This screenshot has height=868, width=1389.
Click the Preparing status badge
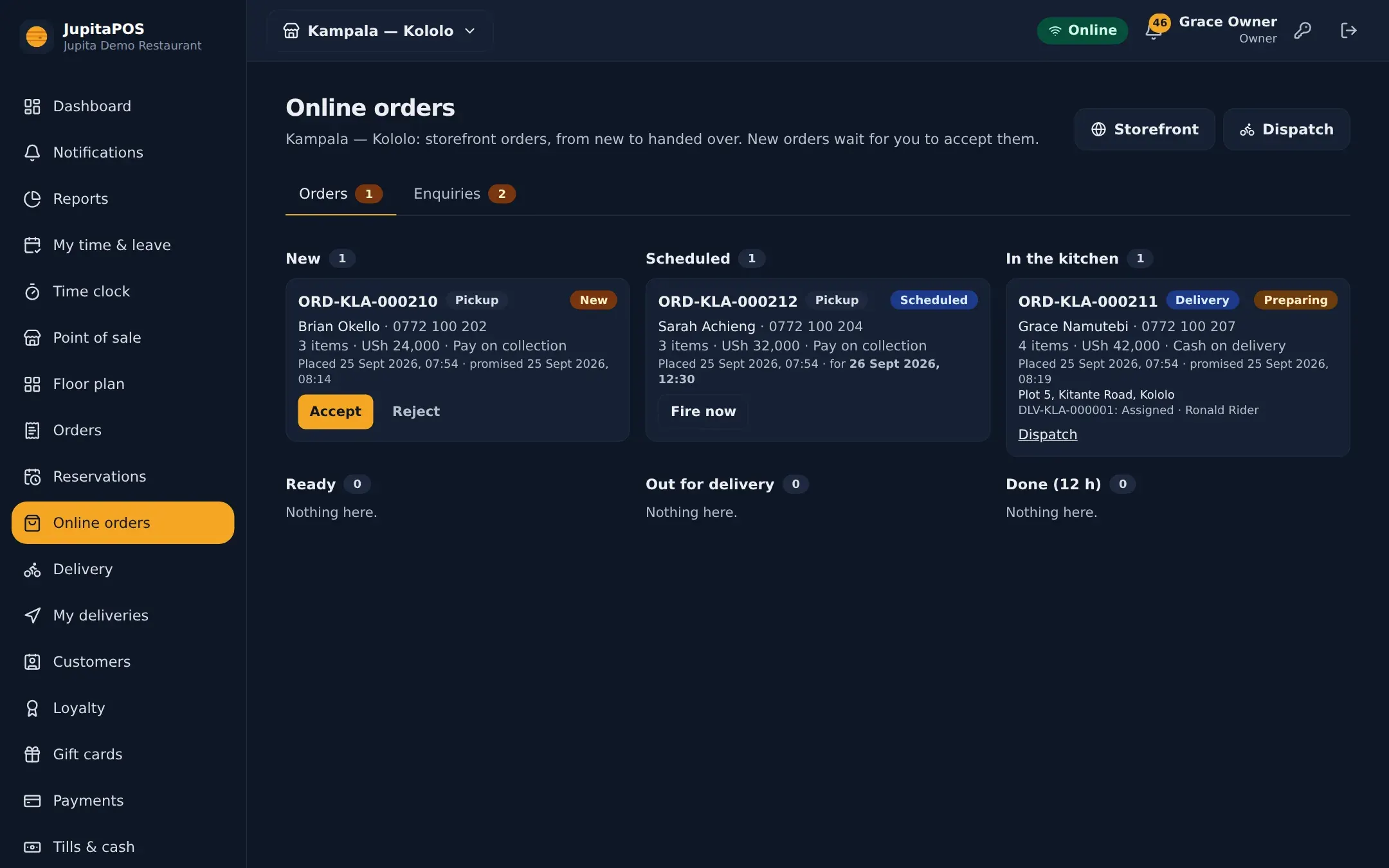tap(1295, 300)
